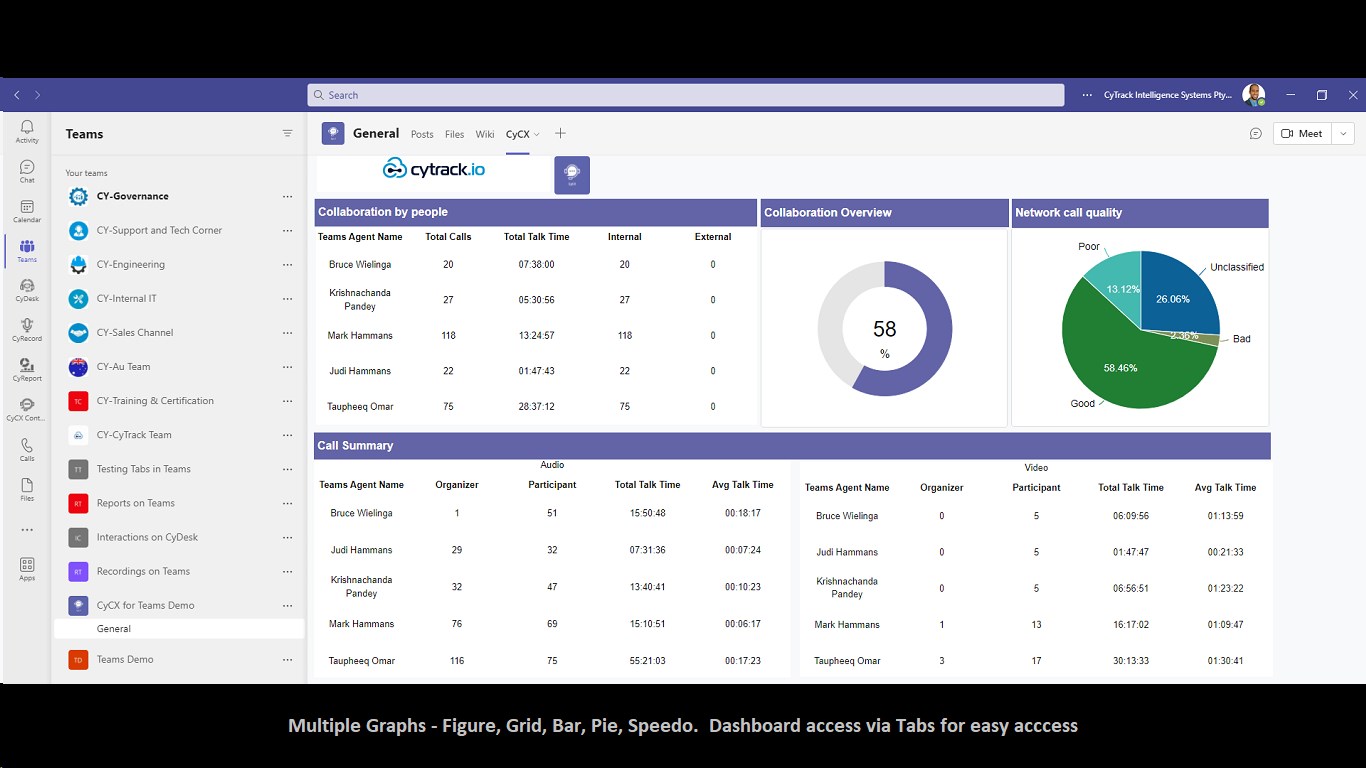Start a meeting with the Meet button
This screenshot has height=768, width=1366.
coord(1302,134)
